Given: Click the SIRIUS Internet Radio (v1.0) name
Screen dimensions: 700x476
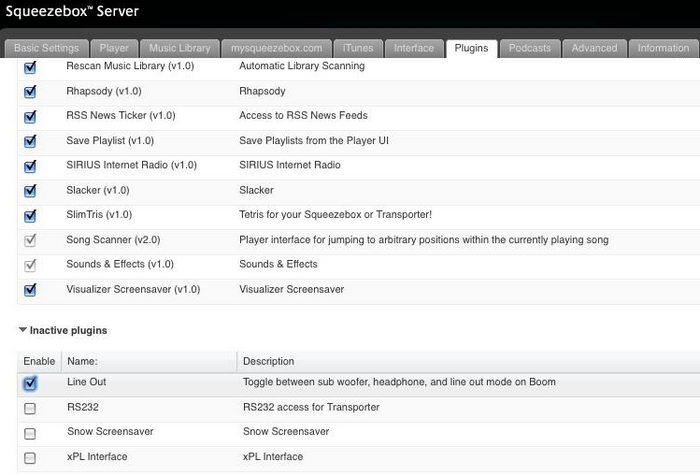Looking at the screenshot, I should tap(131, 165).
